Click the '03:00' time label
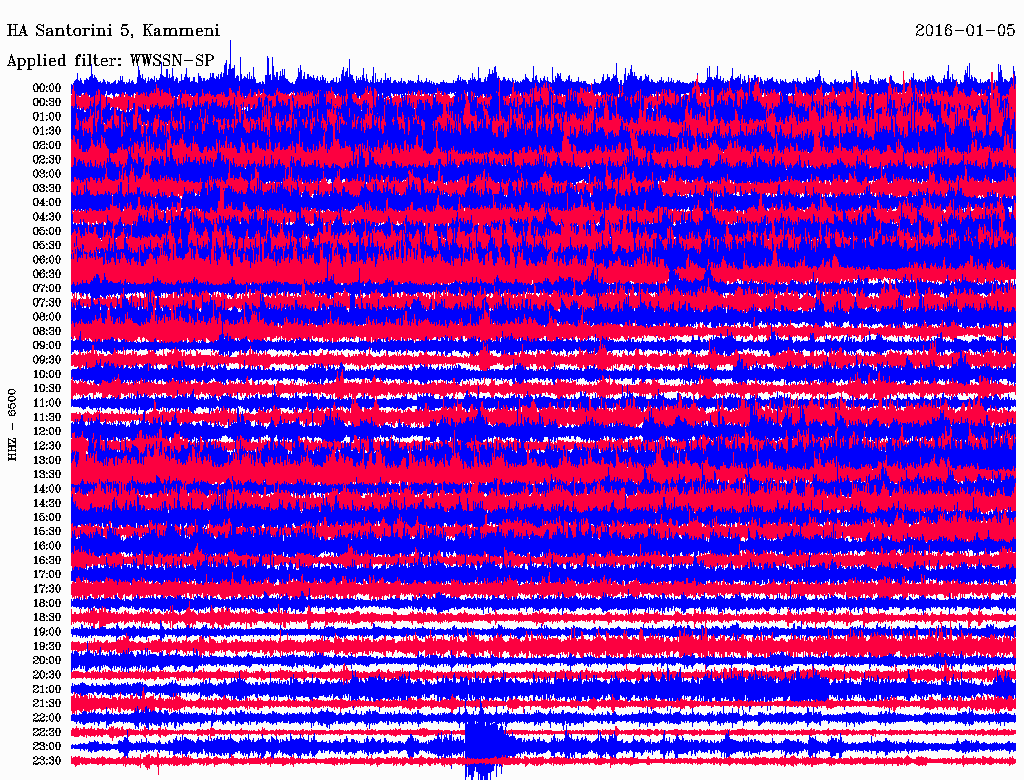This screenshot has width=1024, height=780. (x=47, y=174)
